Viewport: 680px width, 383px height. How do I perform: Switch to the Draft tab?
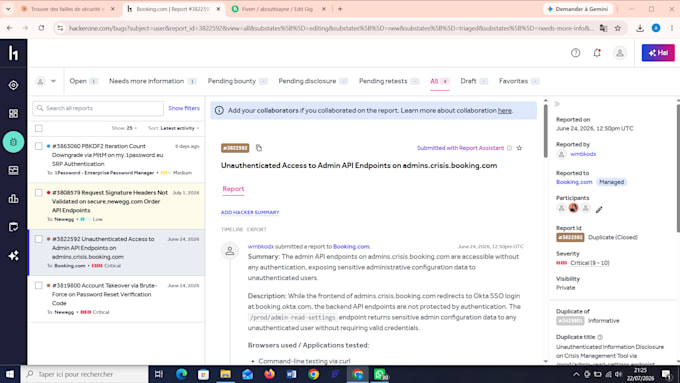pyautogui.click(x=474, y=81)
